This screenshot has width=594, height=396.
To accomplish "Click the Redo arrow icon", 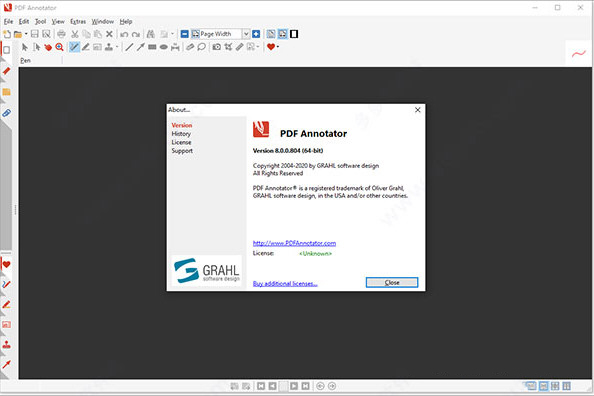I will pyautogui.click(x=136, y=34).
